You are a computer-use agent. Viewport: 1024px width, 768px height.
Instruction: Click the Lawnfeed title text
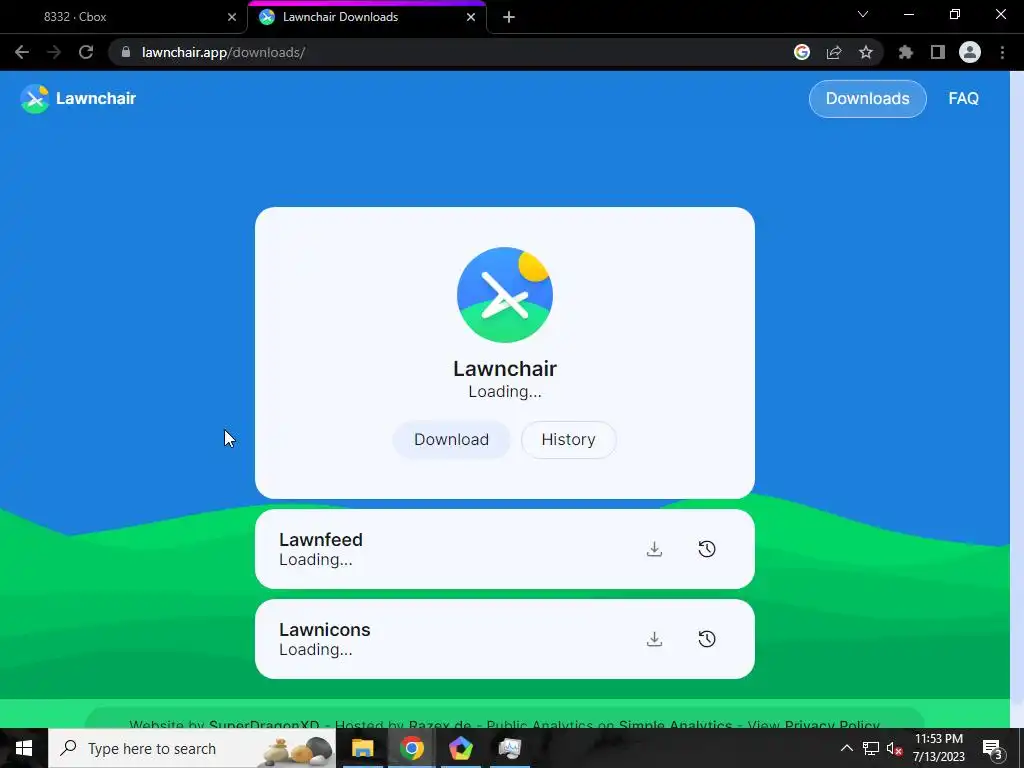pos(321,539)
